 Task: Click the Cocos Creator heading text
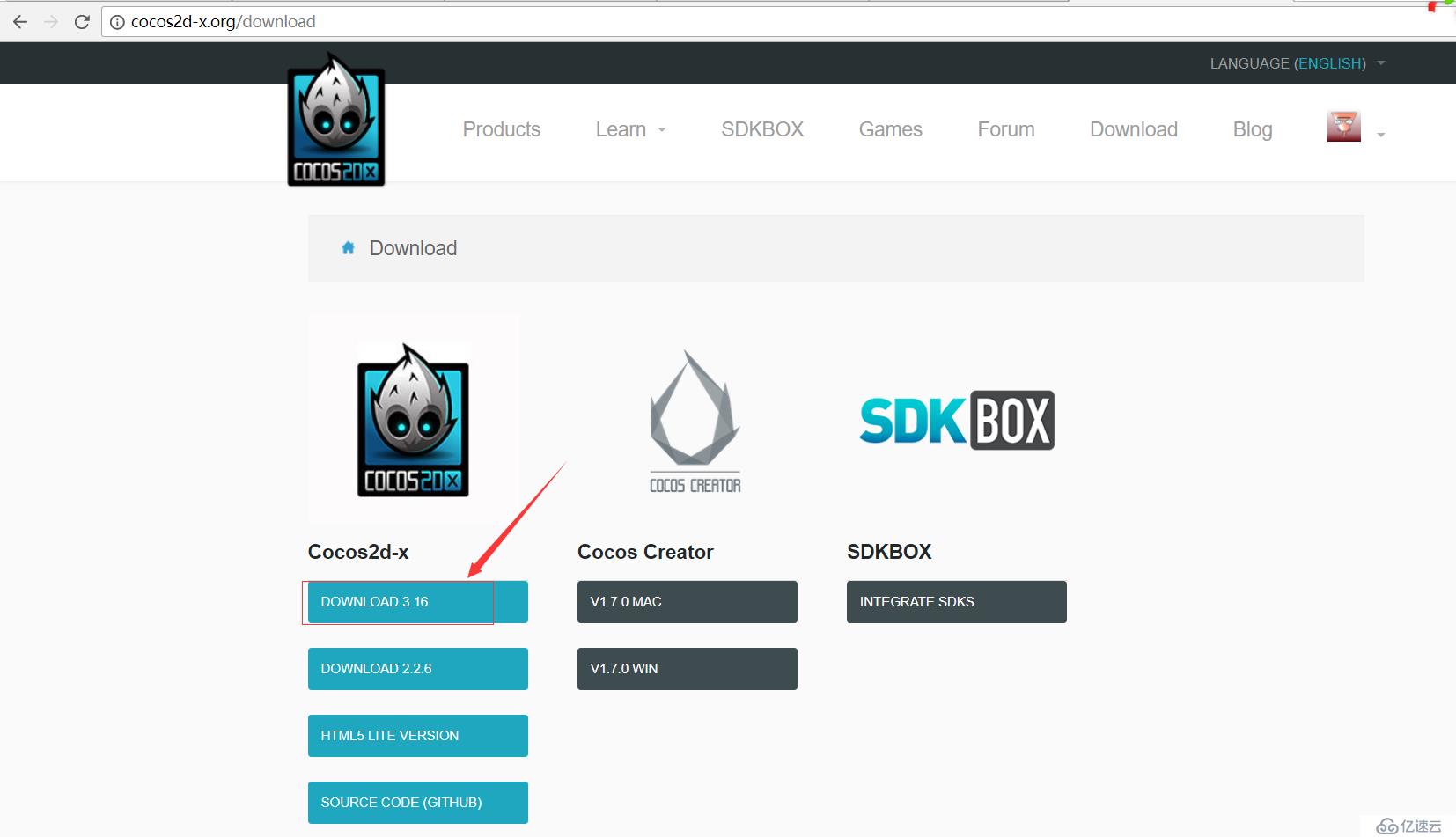(x=645, y=552)
